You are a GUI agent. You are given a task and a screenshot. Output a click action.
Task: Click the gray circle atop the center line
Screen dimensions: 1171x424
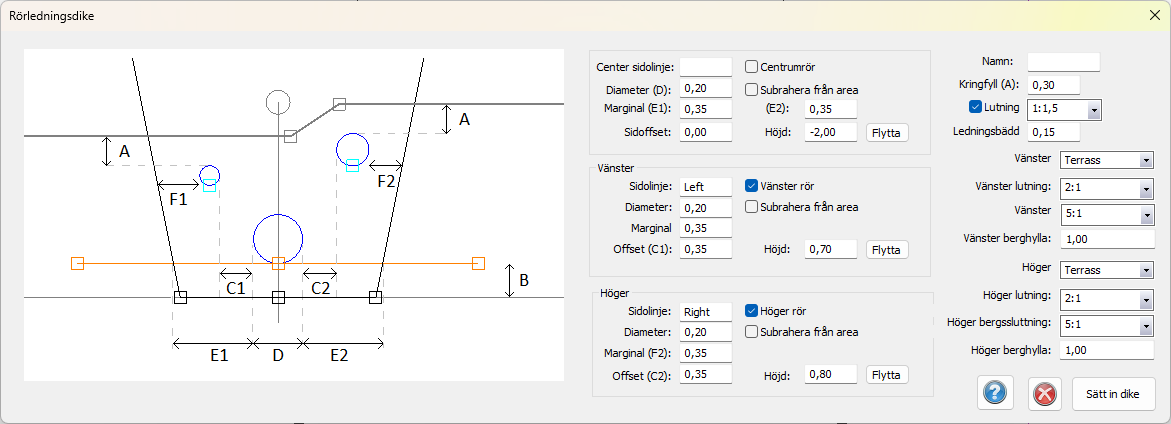pyautogui.click(x=278, y=101)
